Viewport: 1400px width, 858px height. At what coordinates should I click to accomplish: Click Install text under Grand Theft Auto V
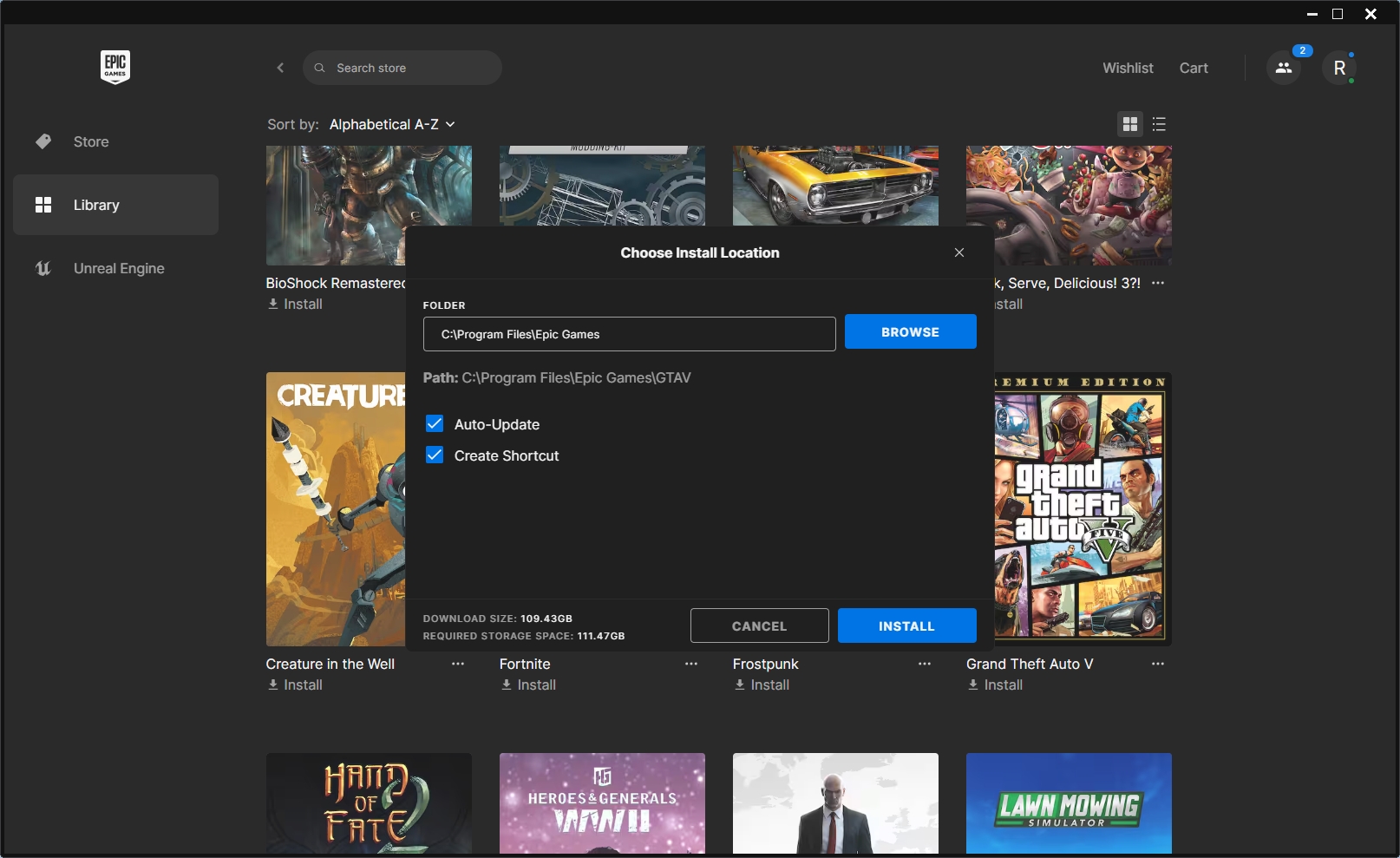[x=1004, y=684]
